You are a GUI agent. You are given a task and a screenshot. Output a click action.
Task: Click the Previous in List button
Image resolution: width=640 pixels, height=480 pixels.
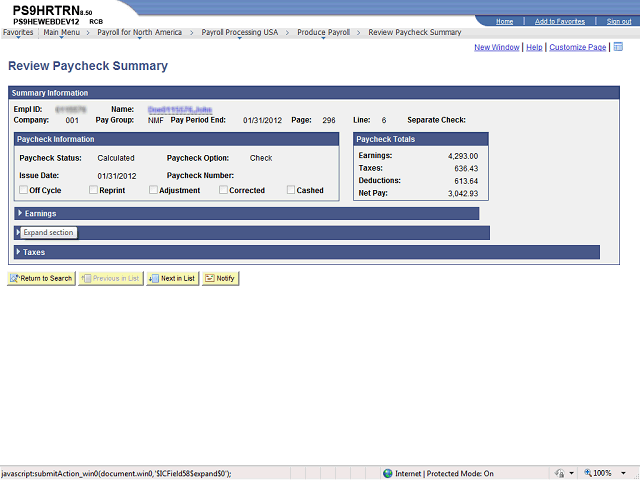[x=111, y=278]
